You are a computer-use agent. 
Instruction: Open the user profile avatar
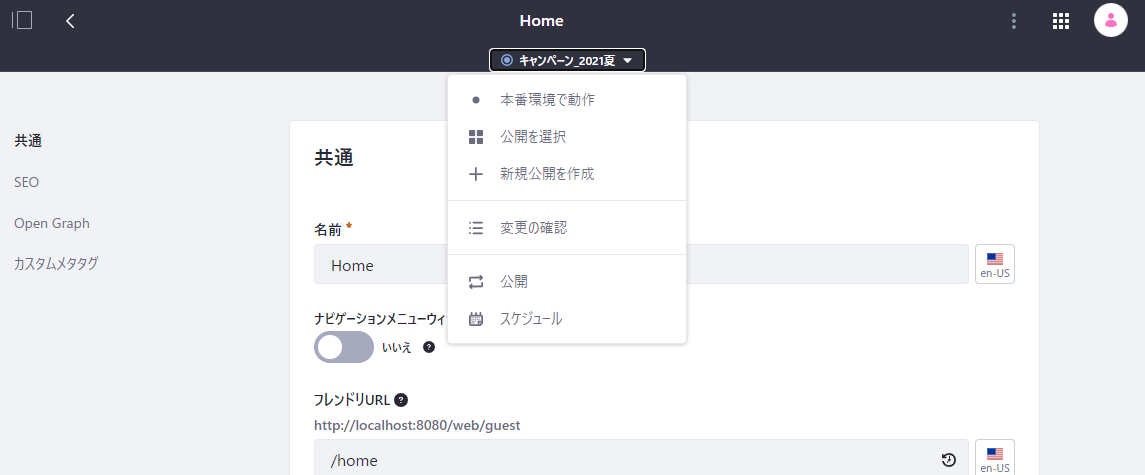[1111, 20]
